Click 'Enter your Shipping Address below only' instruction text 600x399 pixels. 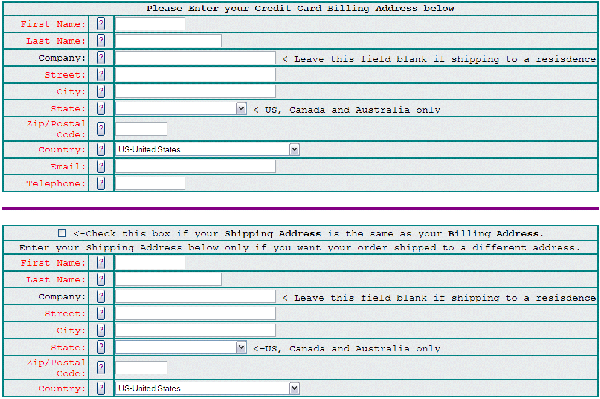tap(300, 248)
